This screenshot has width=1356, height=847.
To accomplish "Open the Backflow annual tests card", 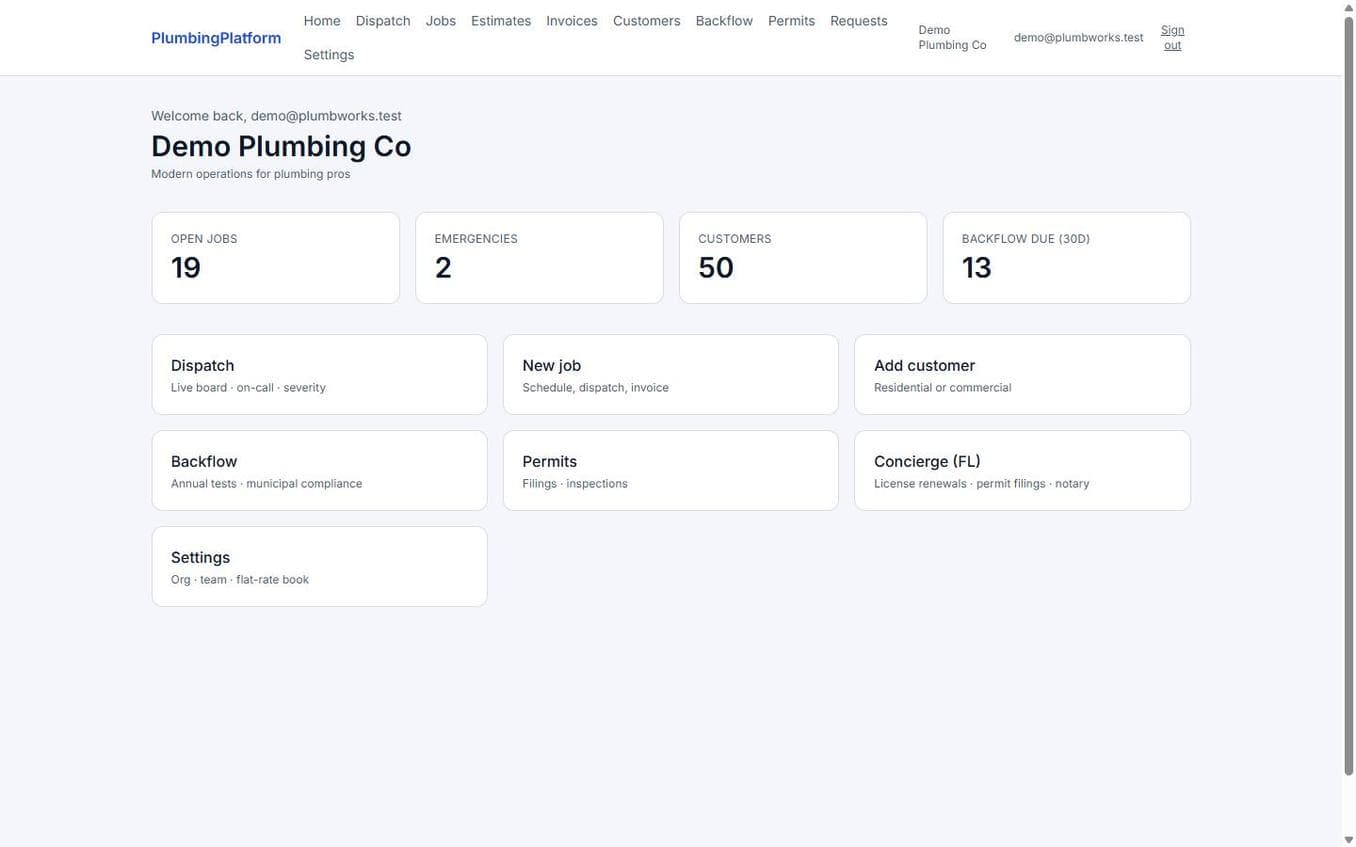I will [319, 471].
